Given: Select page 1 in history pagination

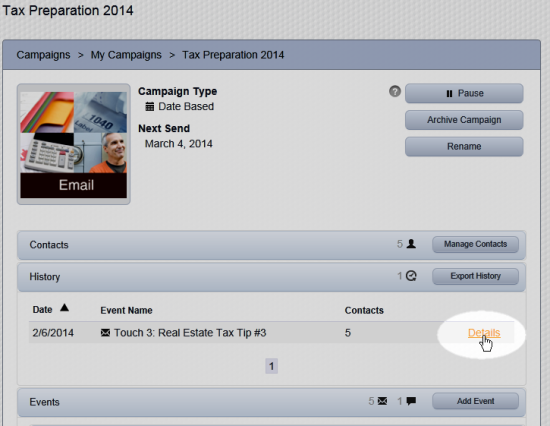Looking at the screenshot, I should point(271,366).
